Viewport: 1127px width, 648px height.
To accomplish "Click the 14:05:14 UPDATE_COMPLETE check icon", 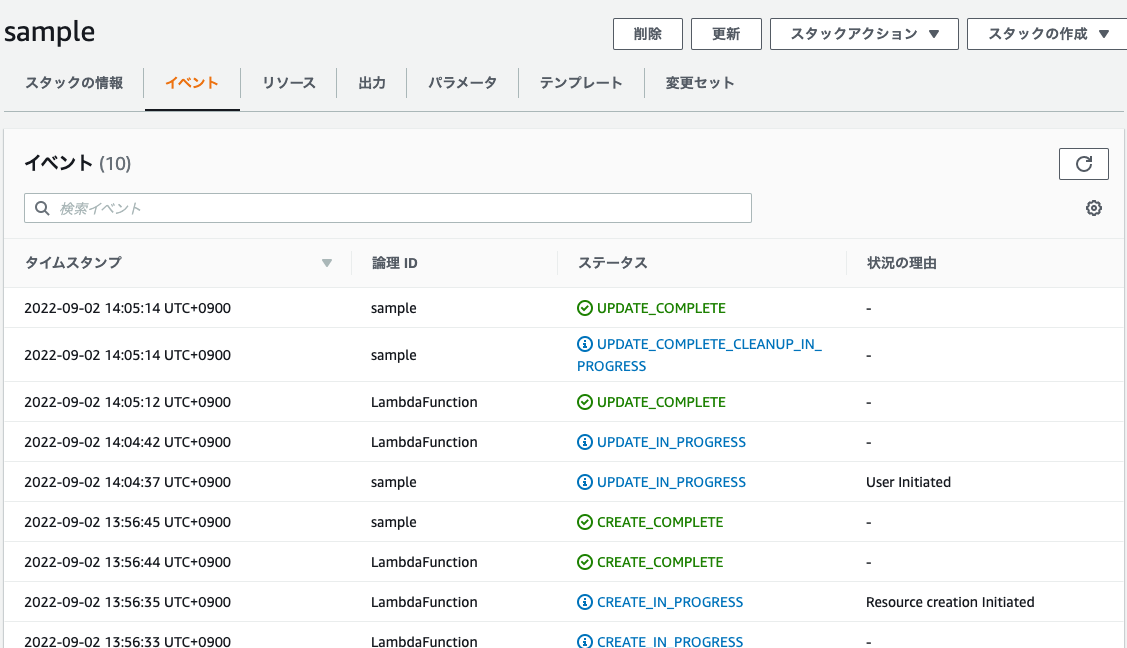I will 584,308.
